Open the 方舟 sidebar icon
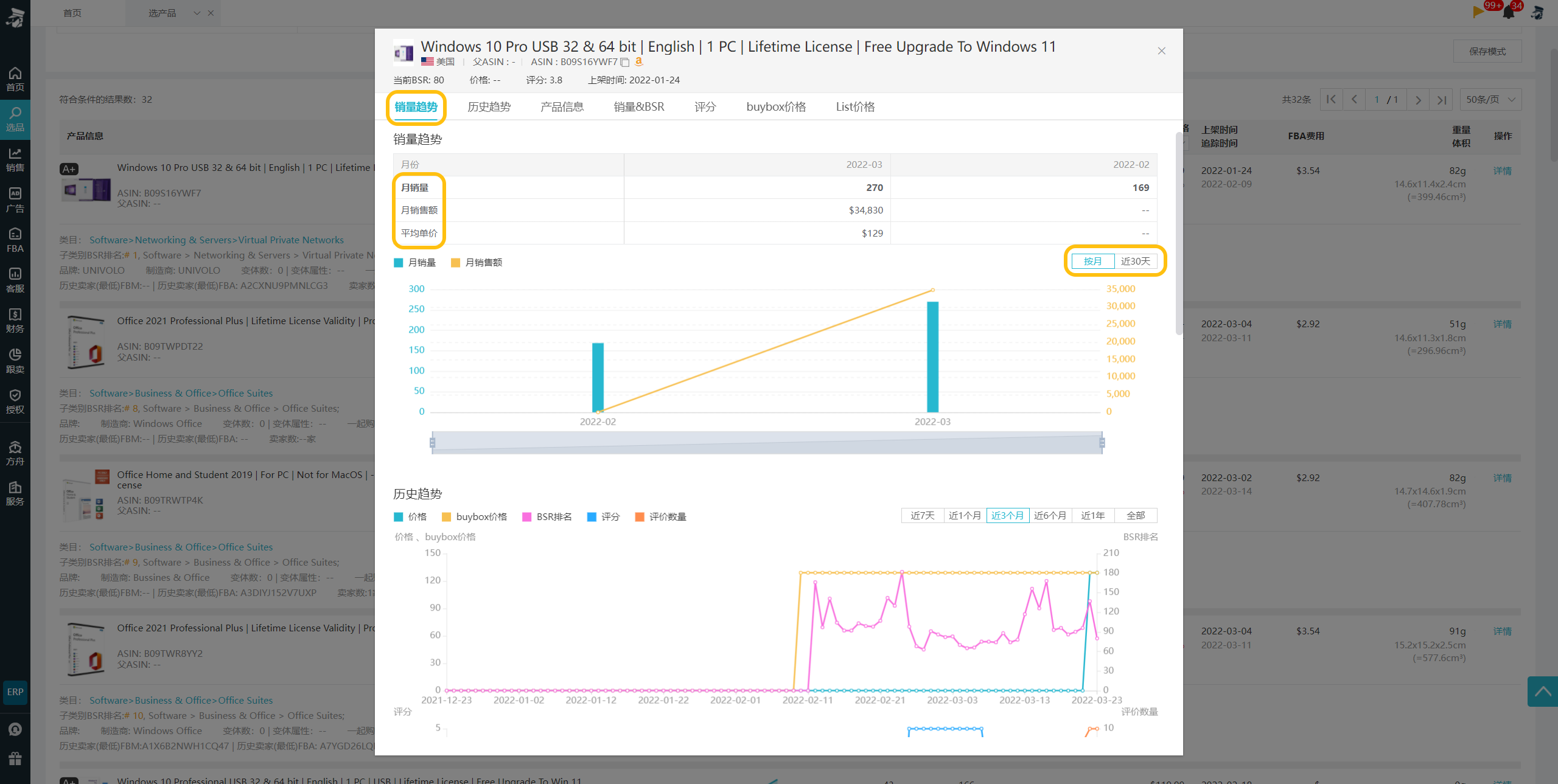 tap(15, 454)
